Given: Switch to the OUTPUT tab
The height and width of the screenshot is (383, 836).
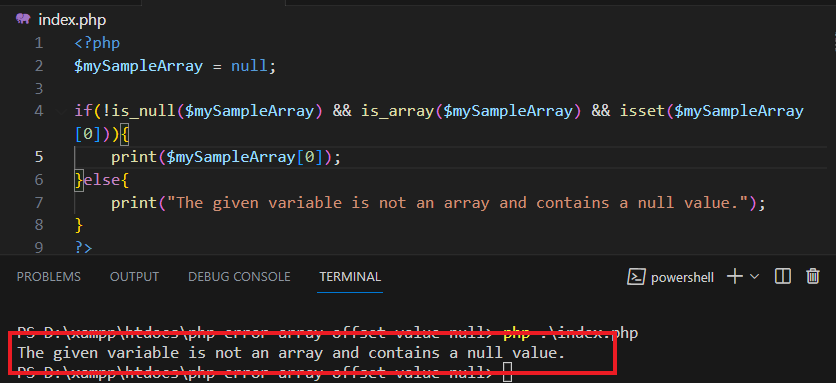Looking at the screenshot, I should [134, 277].
